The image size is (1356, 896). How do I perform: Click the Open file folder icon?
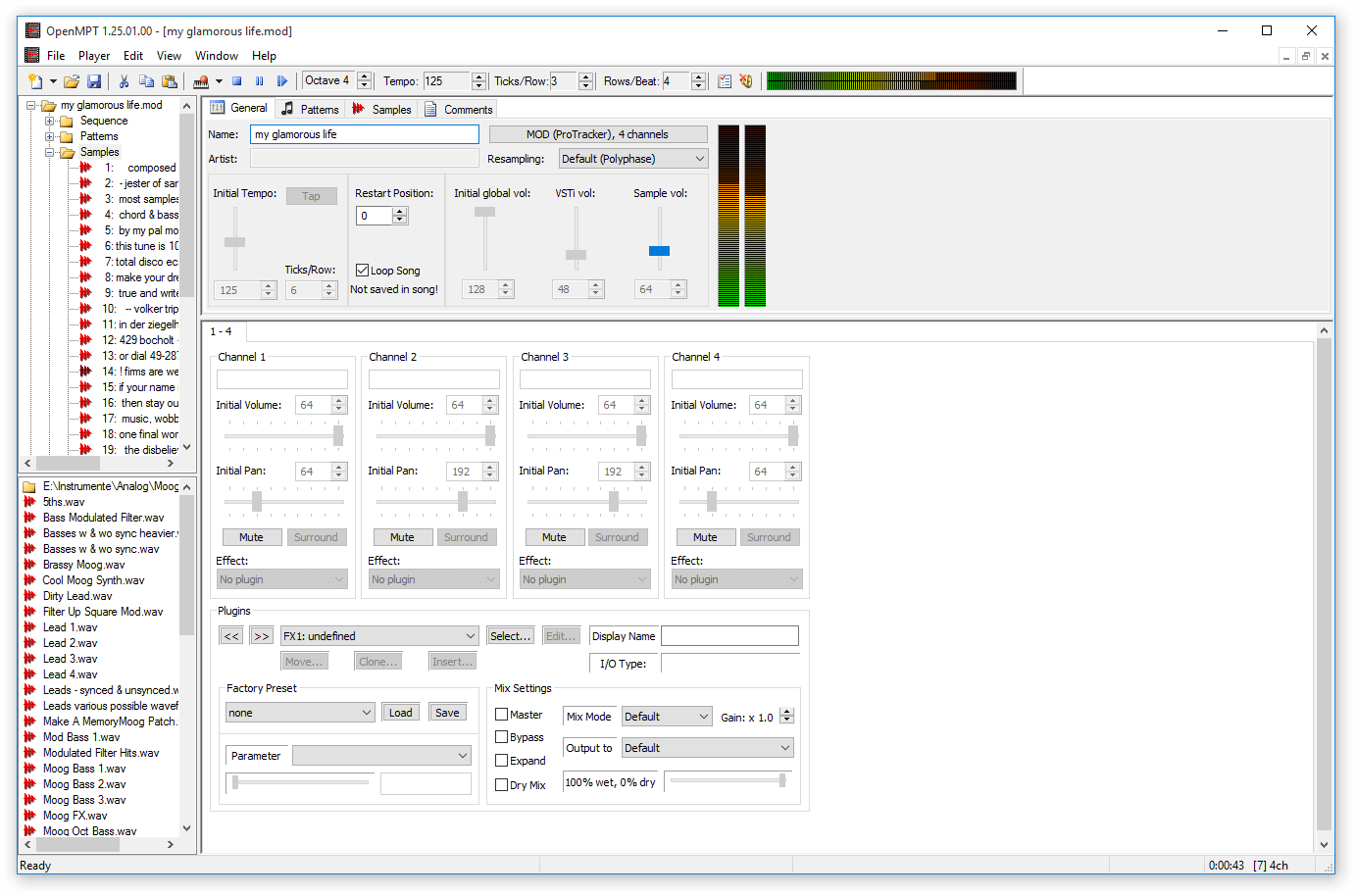(72, 81)
